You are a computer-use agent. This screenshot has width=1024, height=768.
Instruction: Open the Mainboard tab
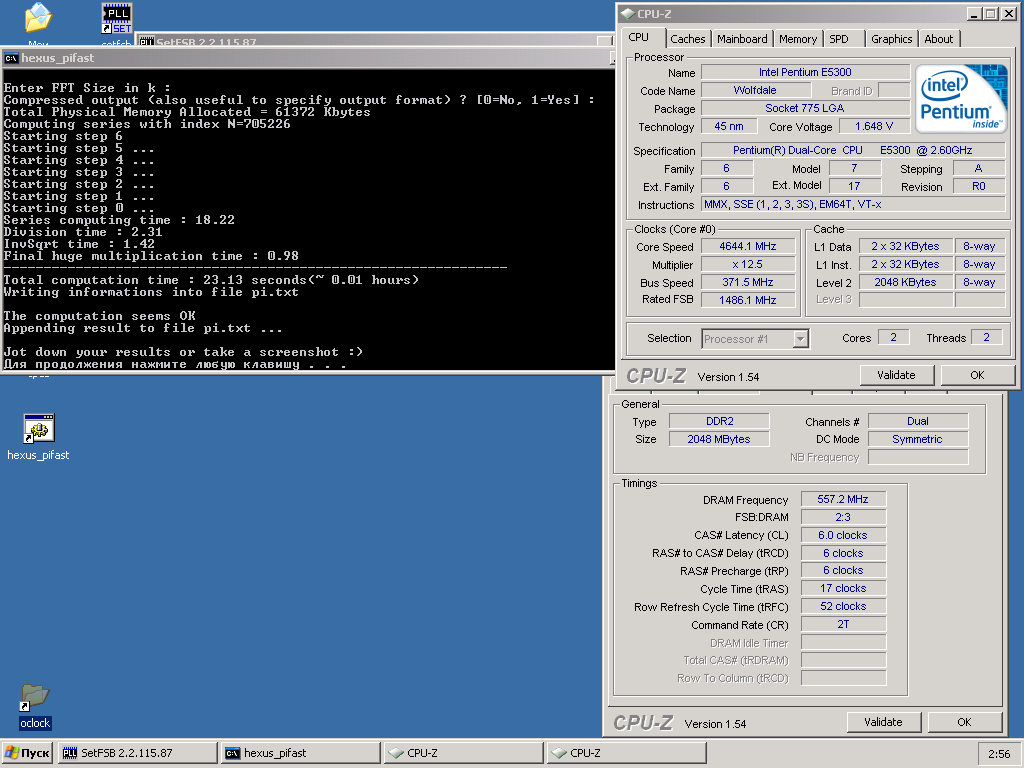[742, 39]
